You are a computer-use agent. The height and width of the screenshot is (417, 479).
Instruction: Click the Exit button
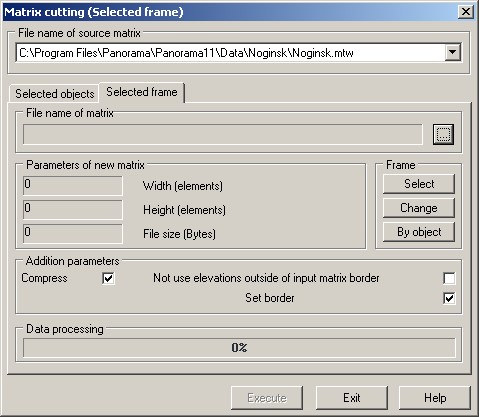pyautogui.click(x=352, y=398)
